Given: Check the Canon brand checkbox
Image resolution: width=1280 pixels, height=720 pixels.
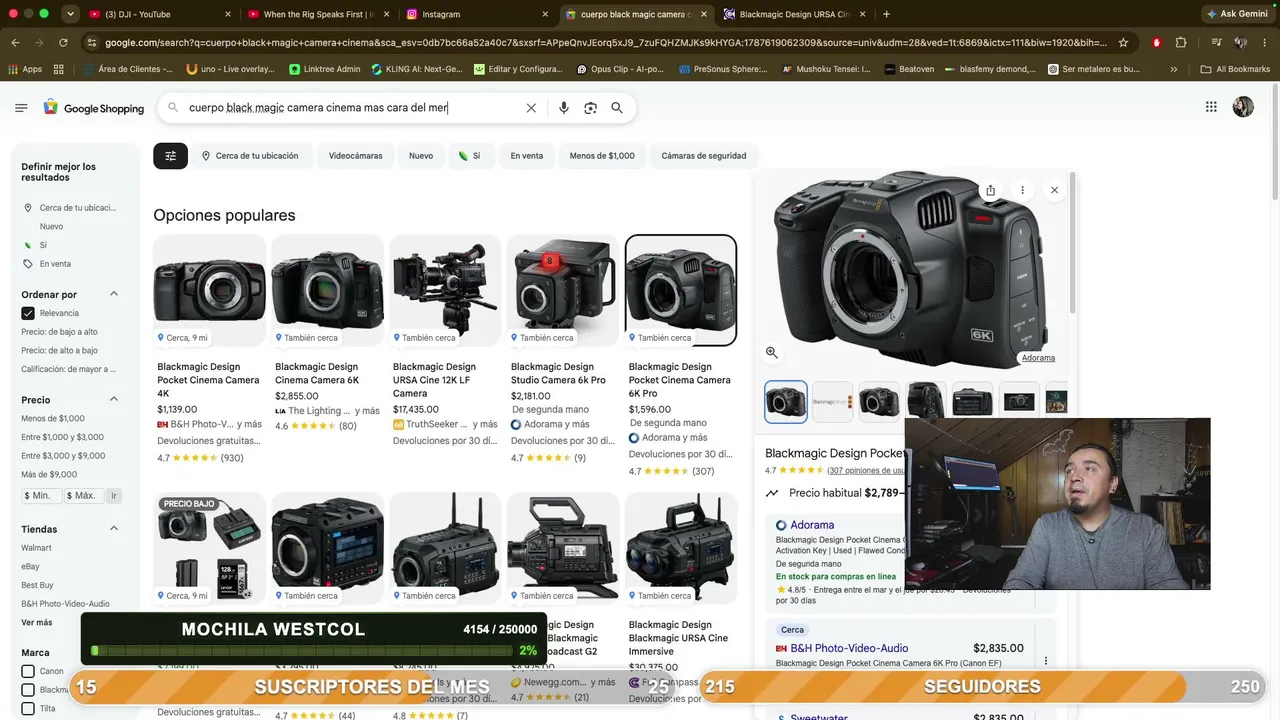Looking at the screenshot, I should (x=28, y=671).
